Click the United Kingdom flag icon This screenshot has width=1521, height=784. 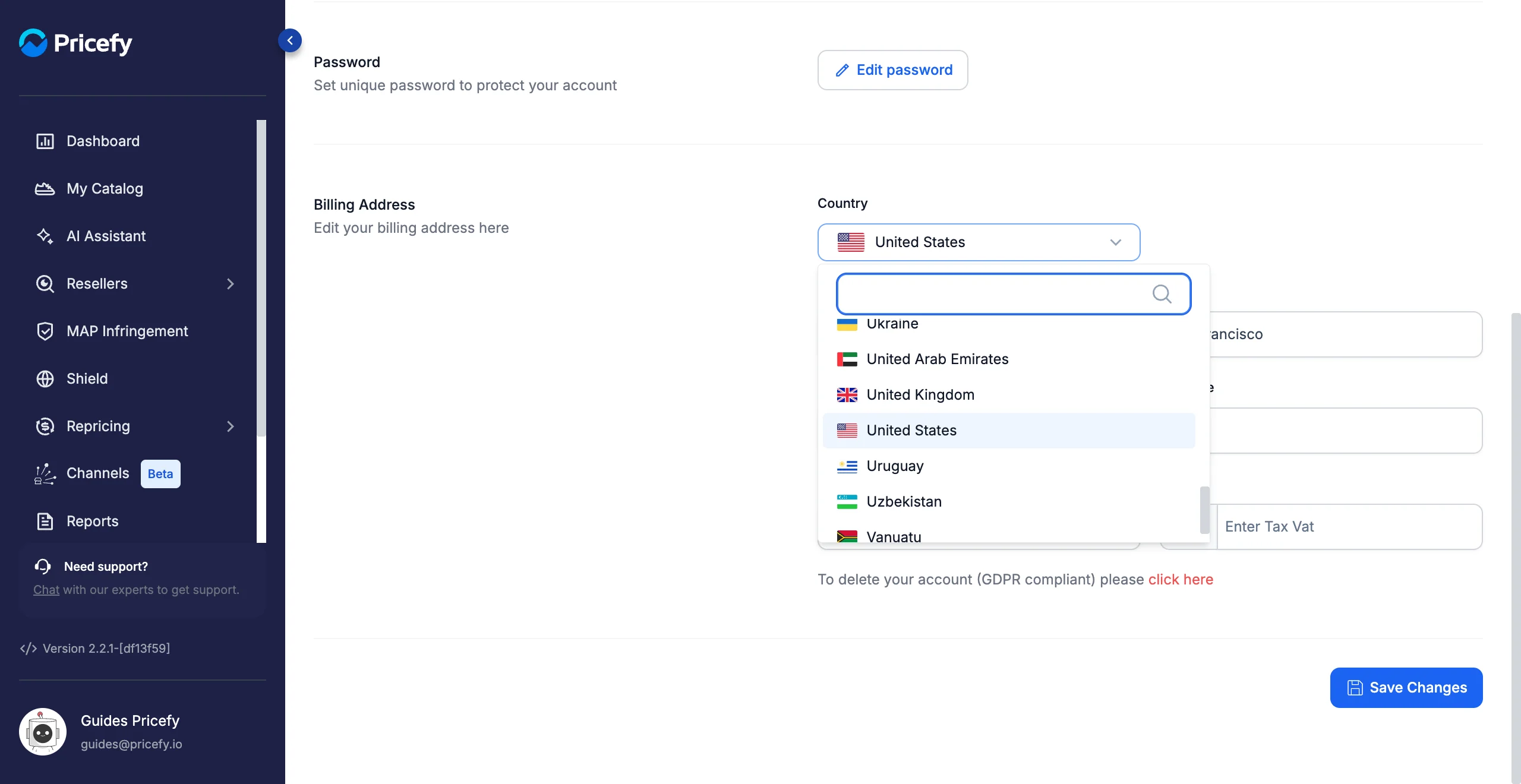tap(847, 395)
